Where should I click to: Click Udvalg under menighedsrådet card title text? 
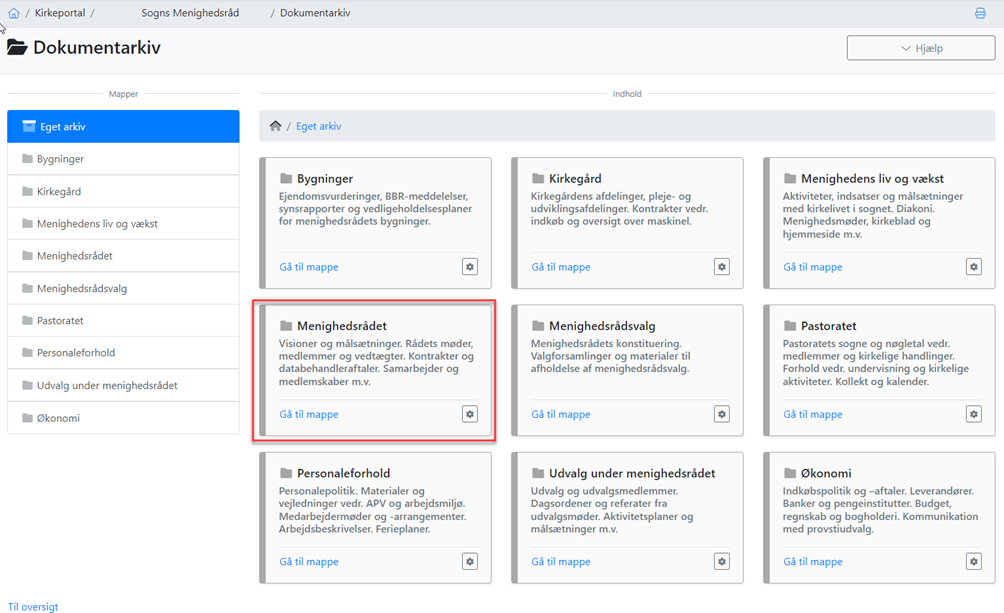click(x=632, y=473)
